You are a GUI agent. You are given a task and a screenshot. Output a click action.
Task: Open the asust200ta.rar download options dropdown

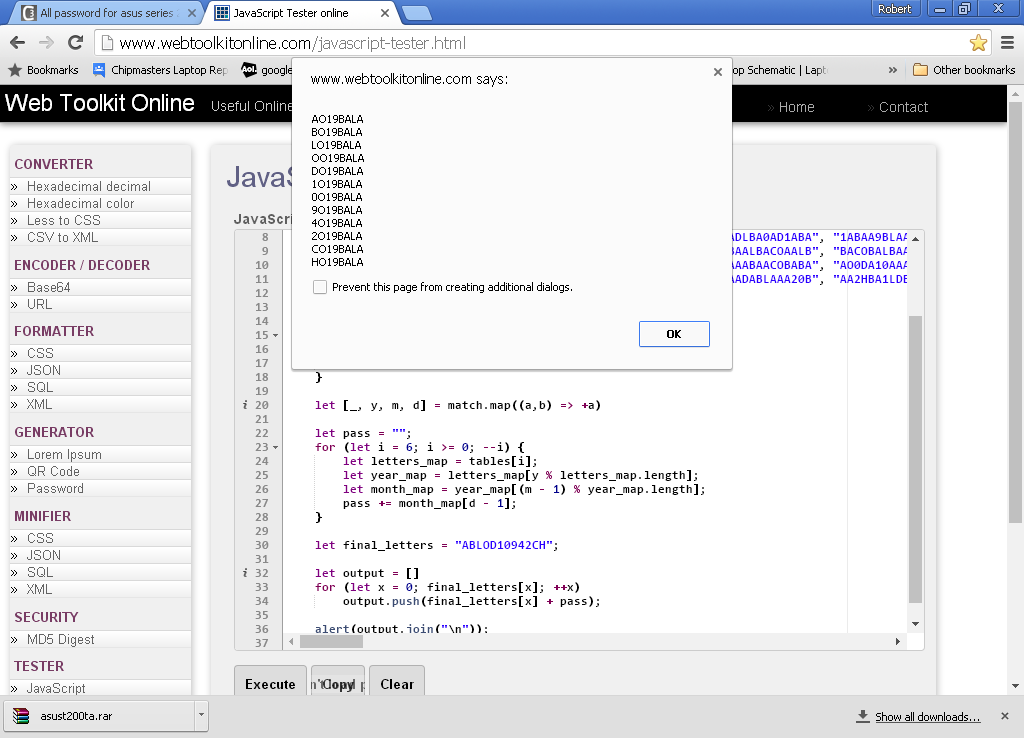click(x=201, y=716)
